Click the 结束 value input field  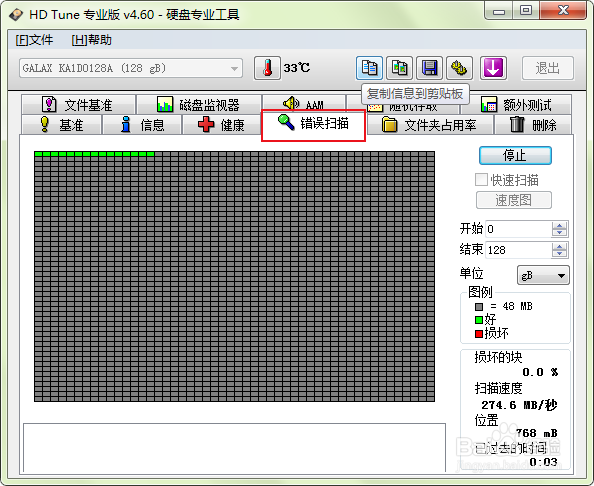coord(518,250)
